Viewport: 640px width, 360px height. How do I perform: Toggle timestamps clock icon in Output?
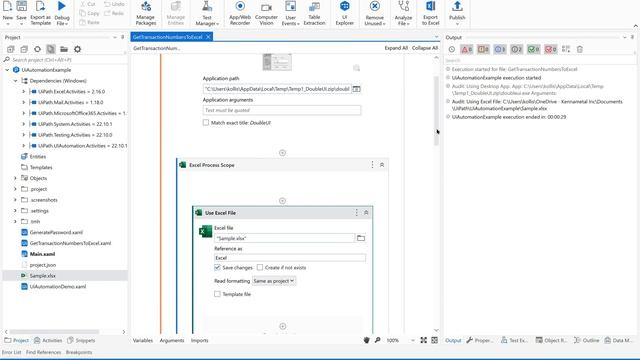[x=451, y=49]
